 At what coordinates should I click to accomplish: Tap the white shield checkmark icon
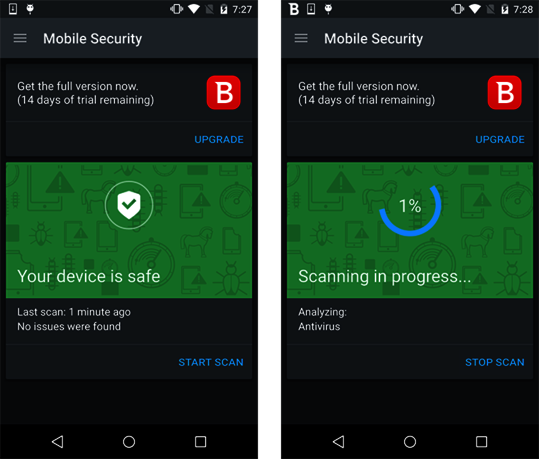click(x=129, y=205)
